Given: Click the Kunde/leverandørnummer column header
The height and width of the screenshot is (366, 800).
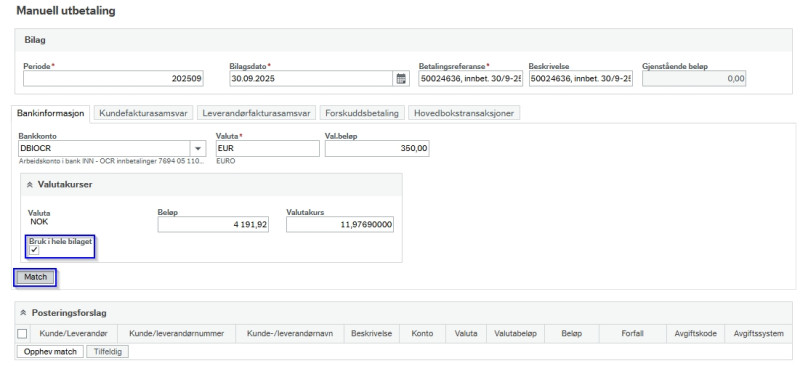Looking at the screenshot, I should (177, 333).
